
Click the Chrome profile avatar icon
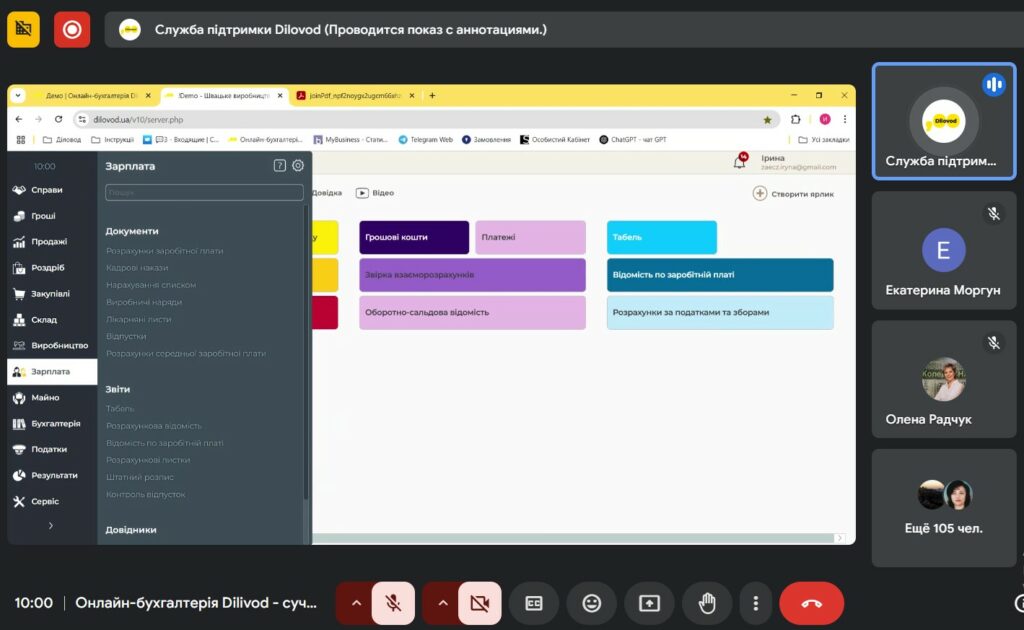point(825,119)
